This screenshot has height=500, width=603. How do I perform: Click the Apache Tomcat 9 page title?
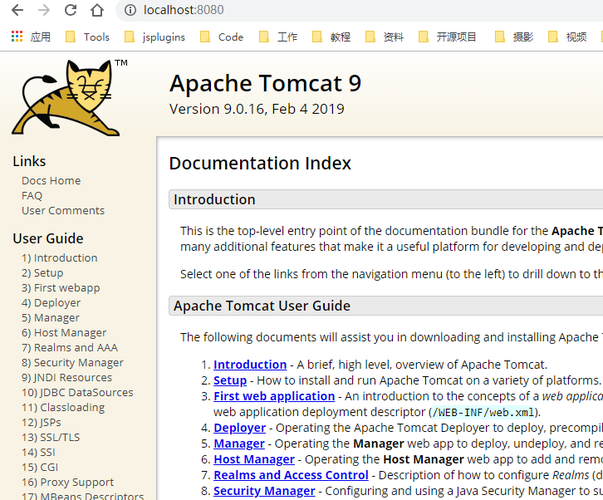point(265,83)
